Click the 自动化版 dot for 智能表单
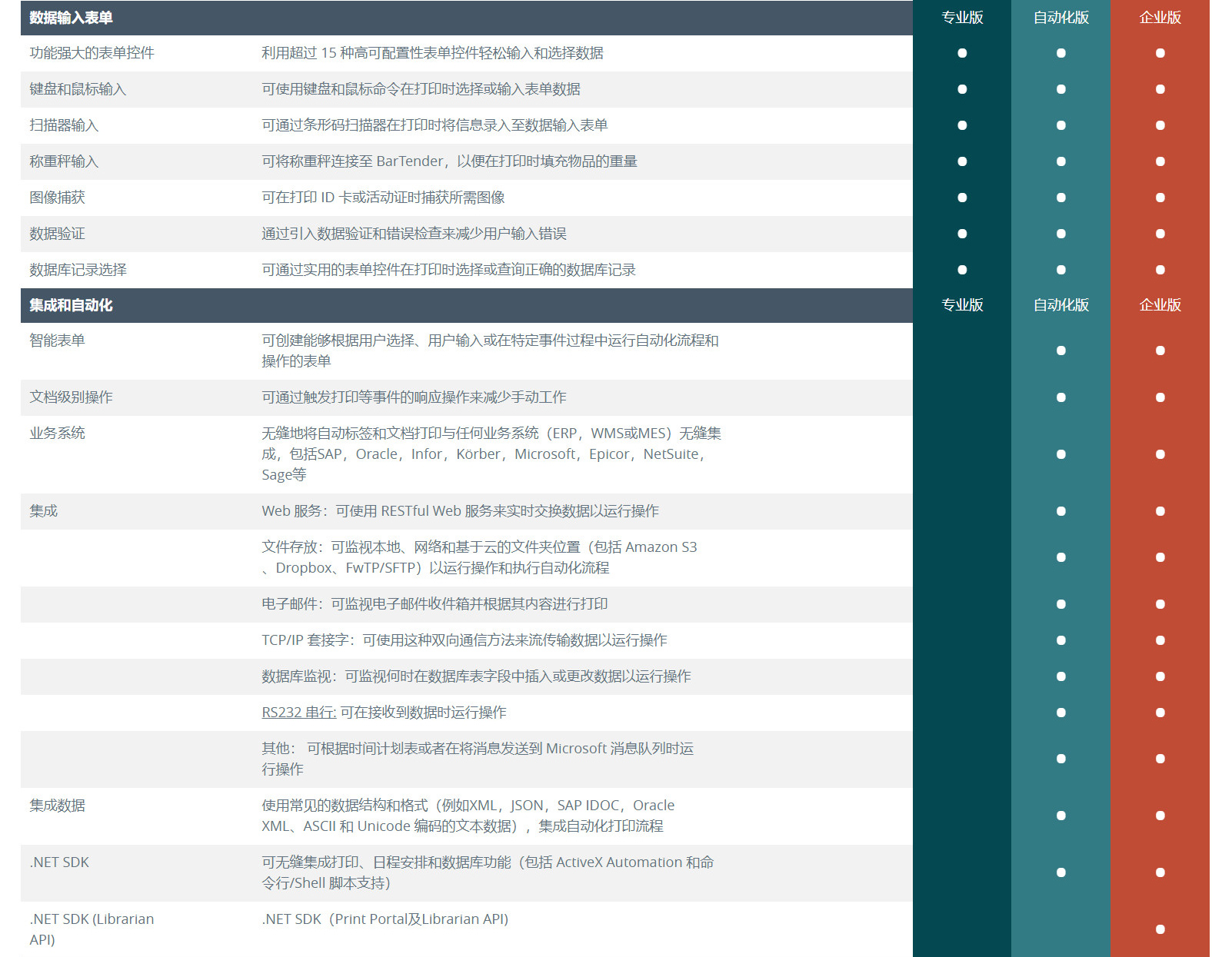Image resolution: width=1232 pixels, height=957 pixels. (1061, 351)
